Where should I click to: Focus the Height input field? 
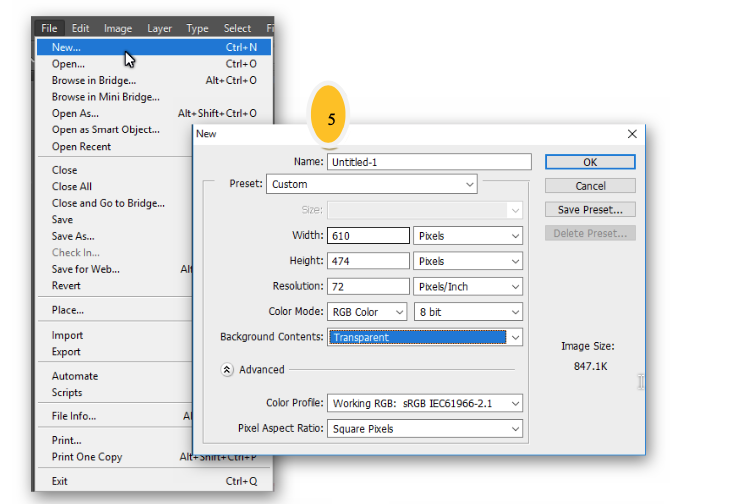click(368, 261)
